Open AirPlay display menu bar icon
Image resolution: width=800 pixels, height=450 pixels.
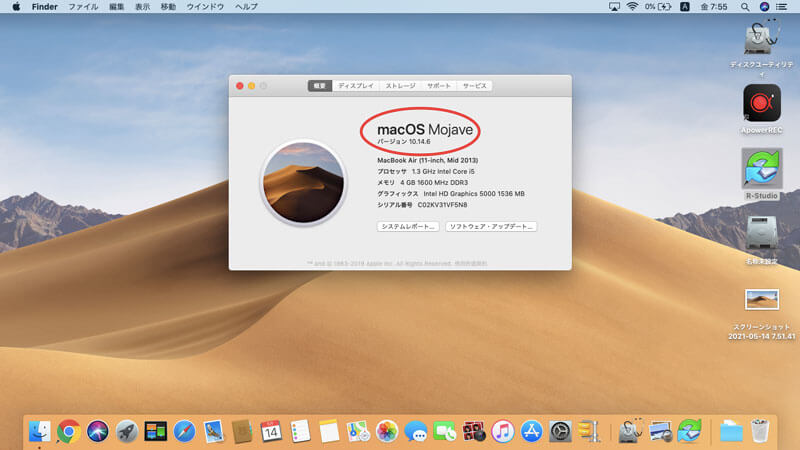click(x=614, y=7)
